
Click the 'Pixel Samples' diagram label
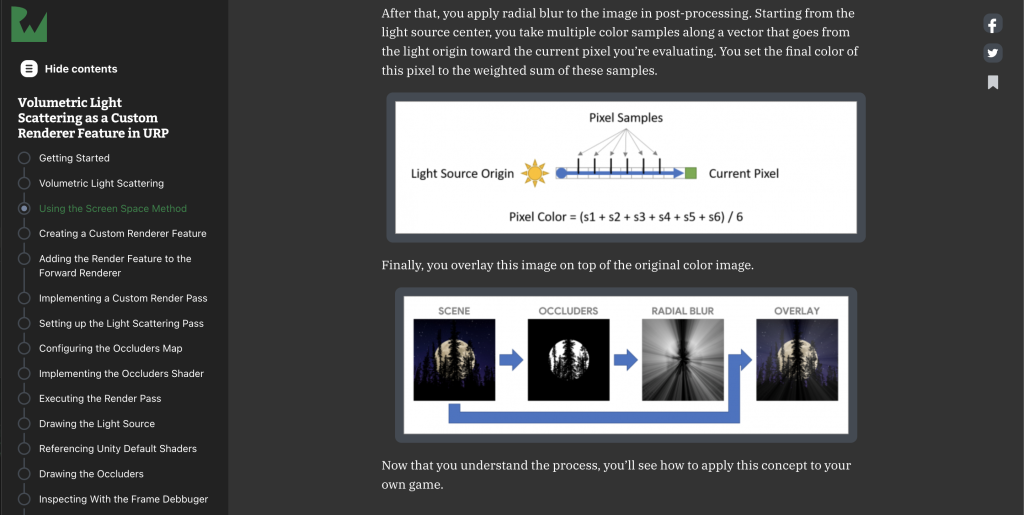click(626, 118)
